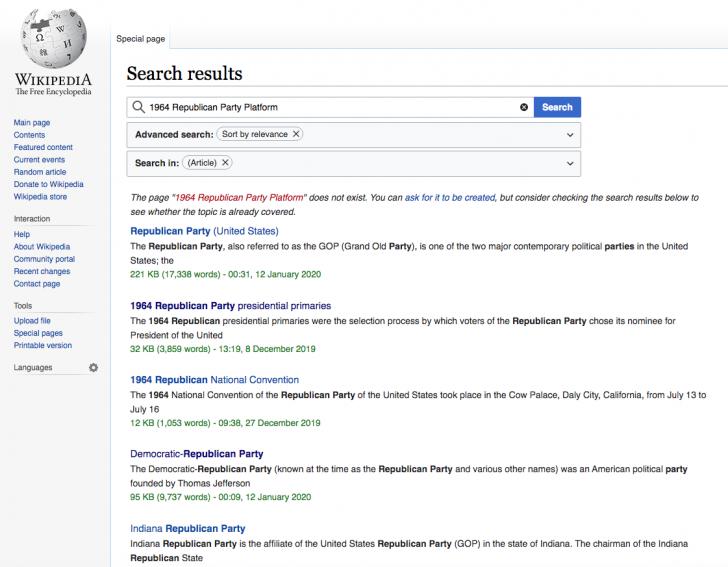728x567 pixels.
Task: Open the Help link in Interaction
Action: pos(22,234)
